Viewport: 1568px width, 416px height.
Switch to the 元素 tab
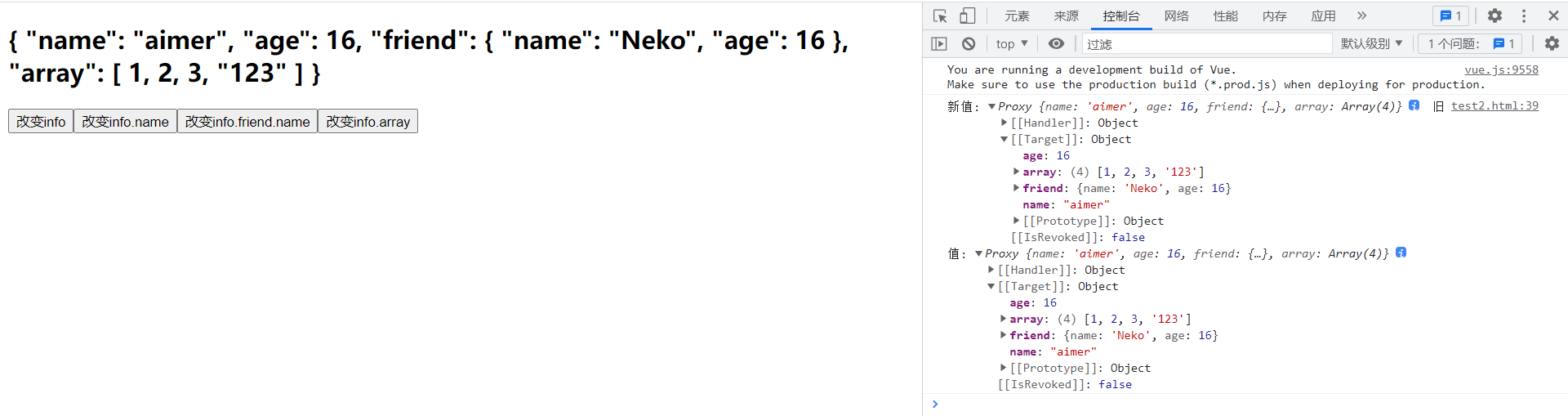click(x=1017, y=16)
